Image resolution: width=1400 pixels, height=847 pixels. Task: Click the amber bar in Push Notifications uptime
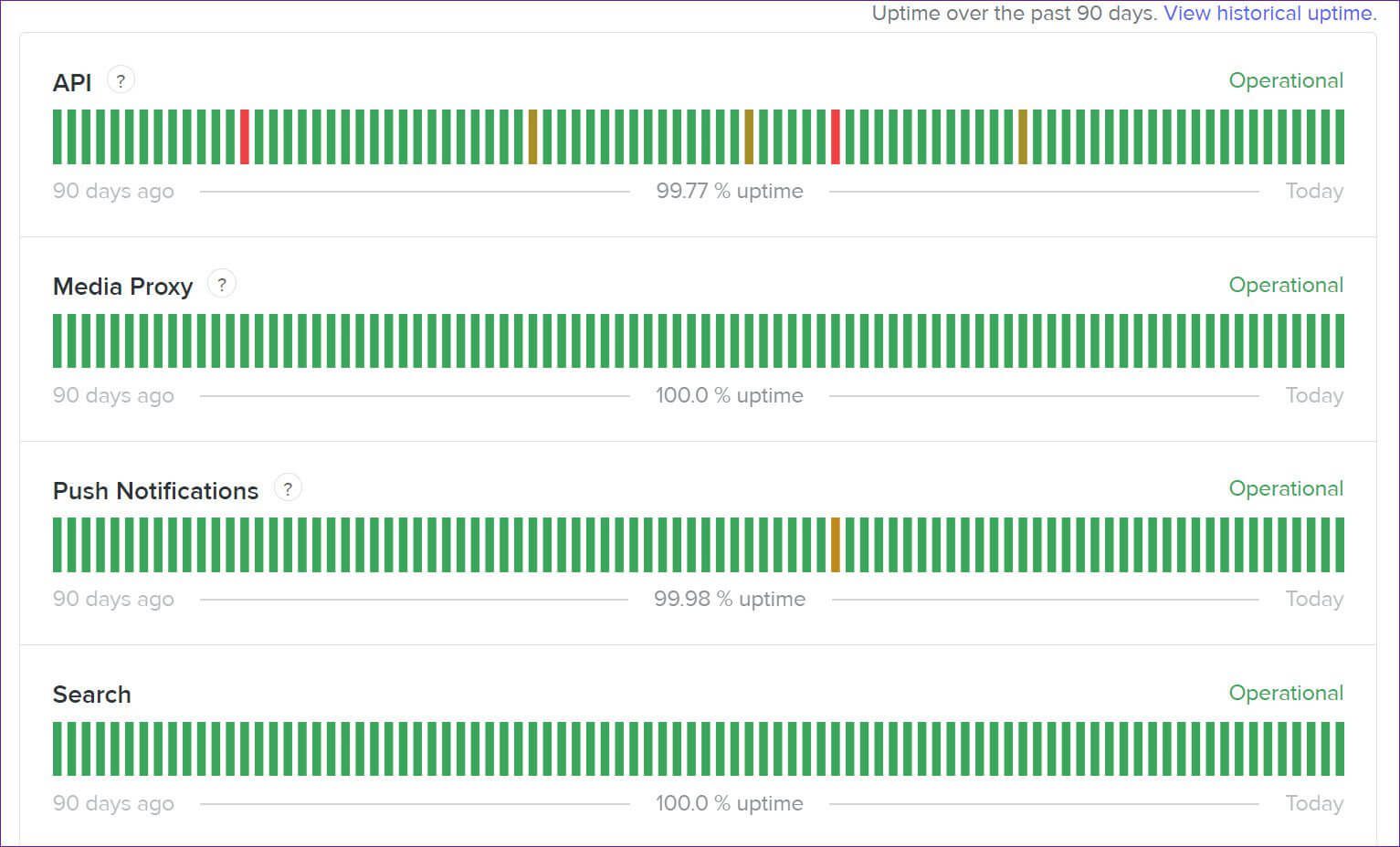coord(836,545)
